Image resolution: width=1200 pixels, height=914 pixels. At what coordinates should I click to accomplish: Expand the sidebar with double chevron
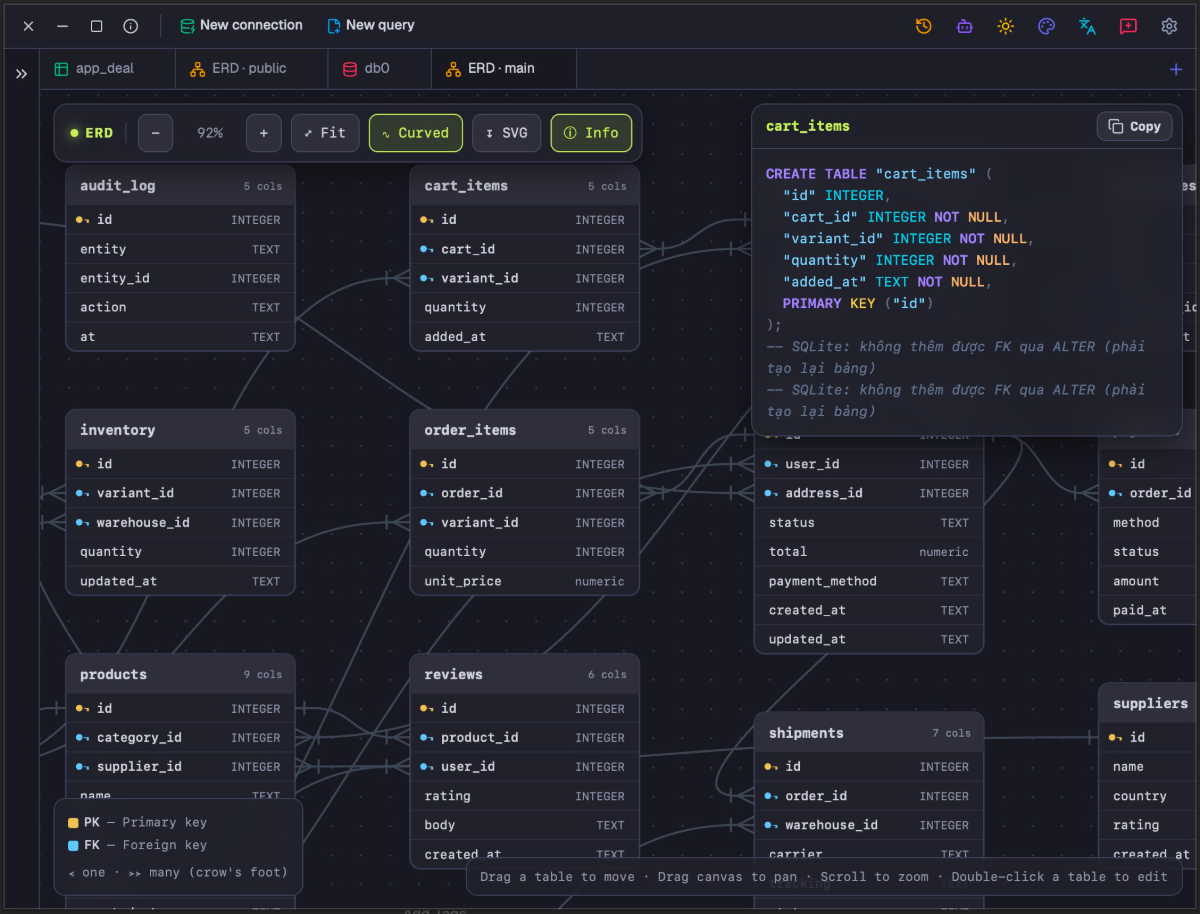[21, 74]
